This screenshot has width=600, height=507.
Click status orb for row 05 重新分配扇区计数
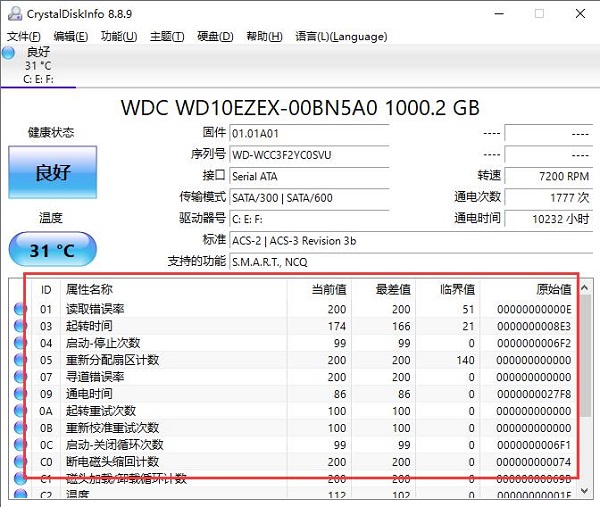20,360
